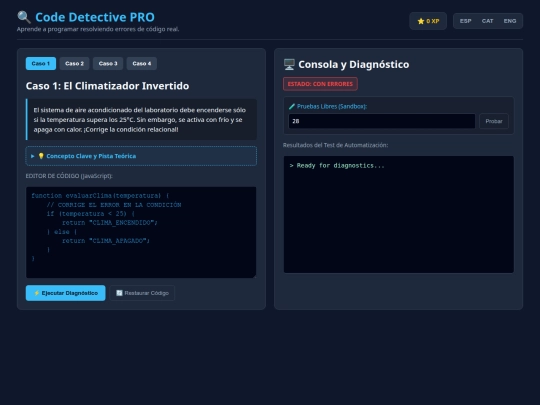Click the test tube Sandbox icon

[292, 106]
